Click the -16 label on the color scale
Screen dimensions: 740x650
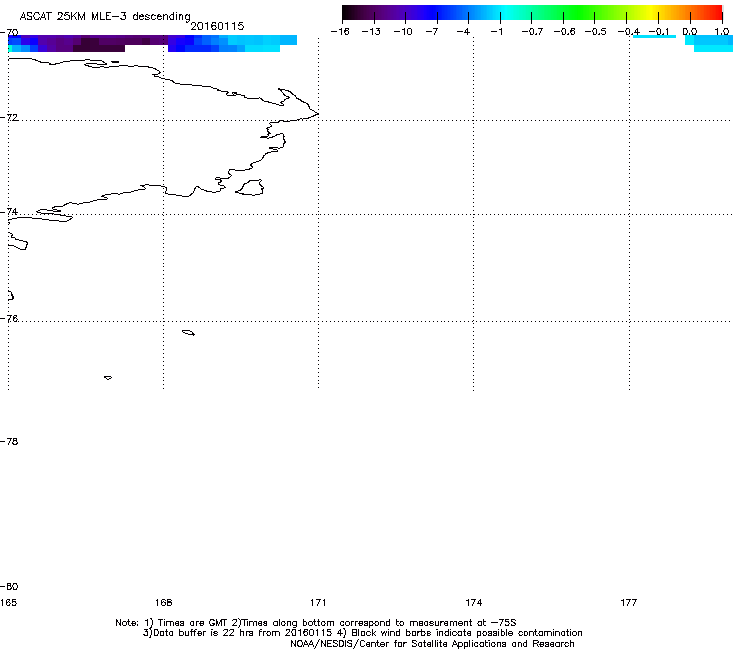340,32
